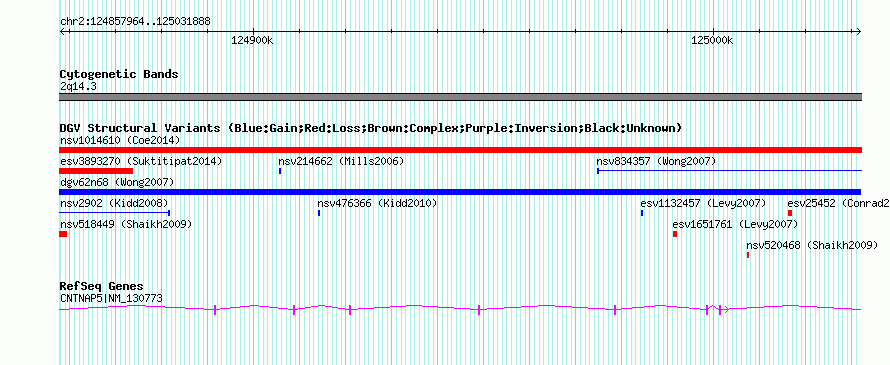890x365 pixels.
Task: Click the nsv476366 (Kidd2010) label
Action: (377, 203)
